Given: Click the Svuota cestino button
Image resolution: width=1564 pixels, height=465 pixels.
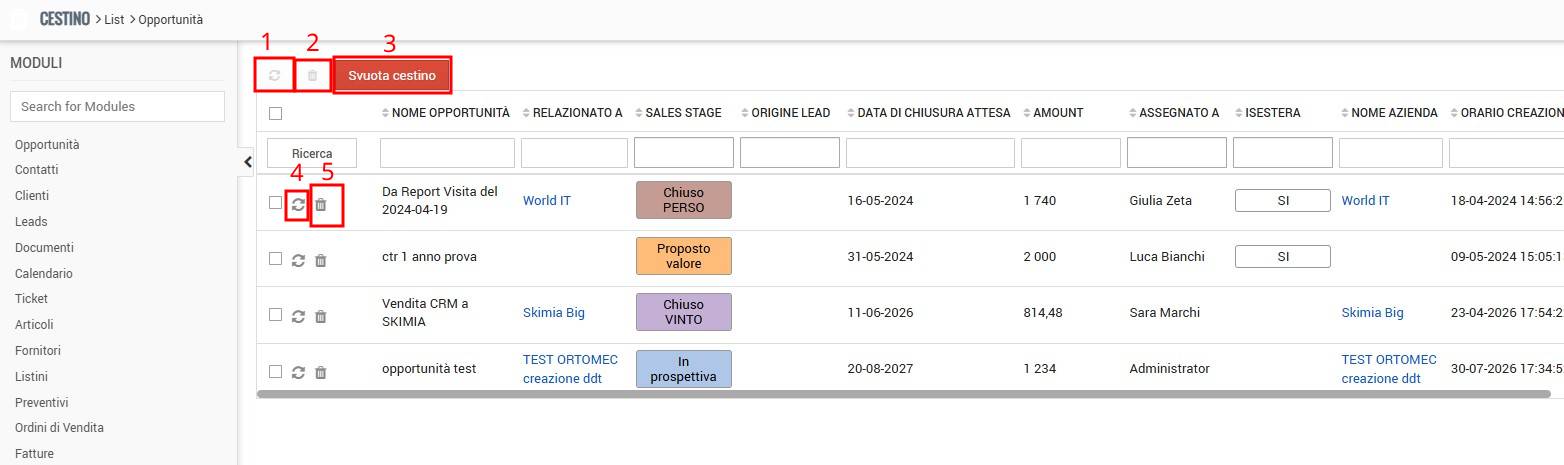Looking at the screenshot, I should [x=392, y=75].
